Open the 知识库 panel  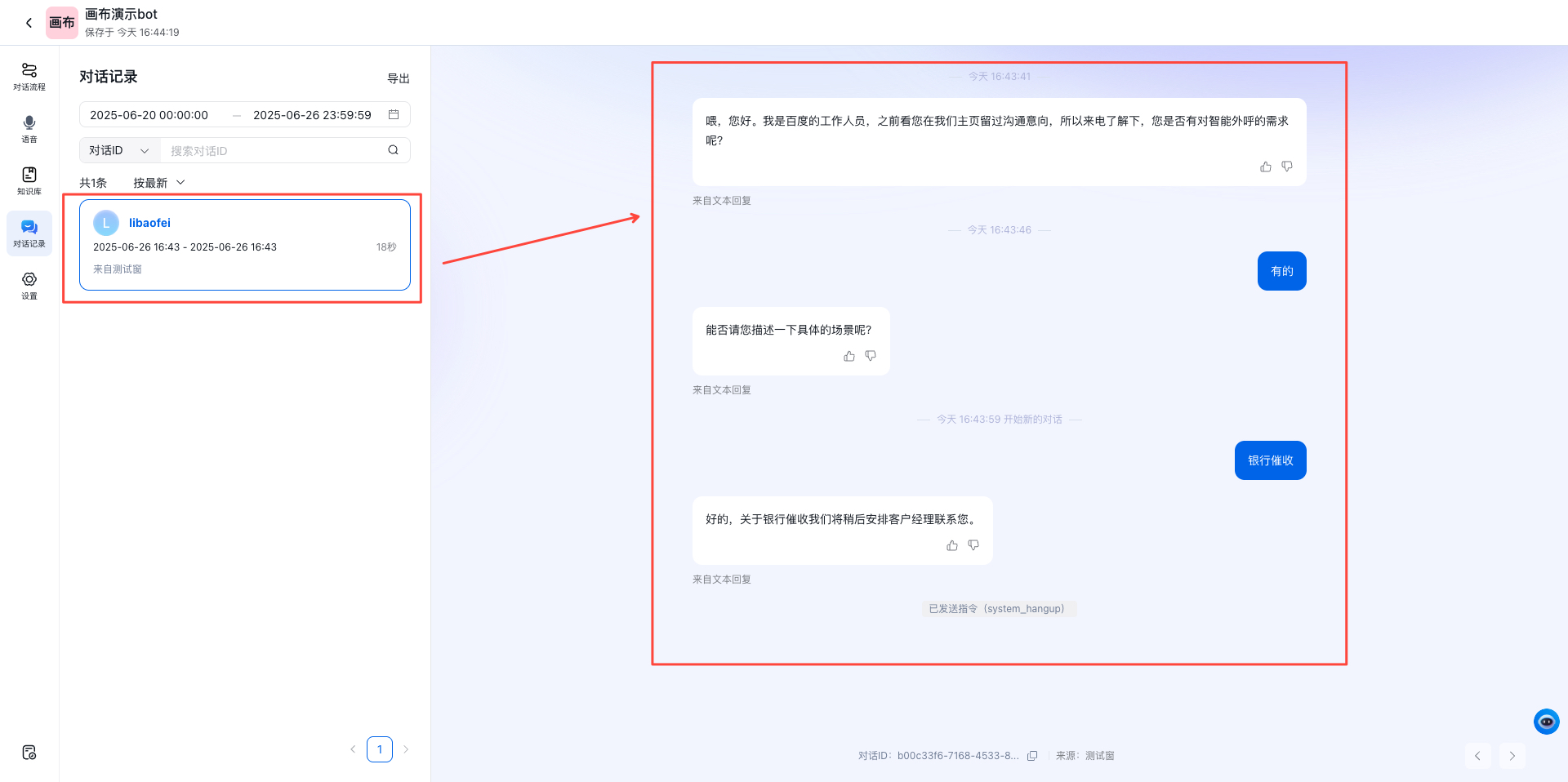[x=29, y=180]
